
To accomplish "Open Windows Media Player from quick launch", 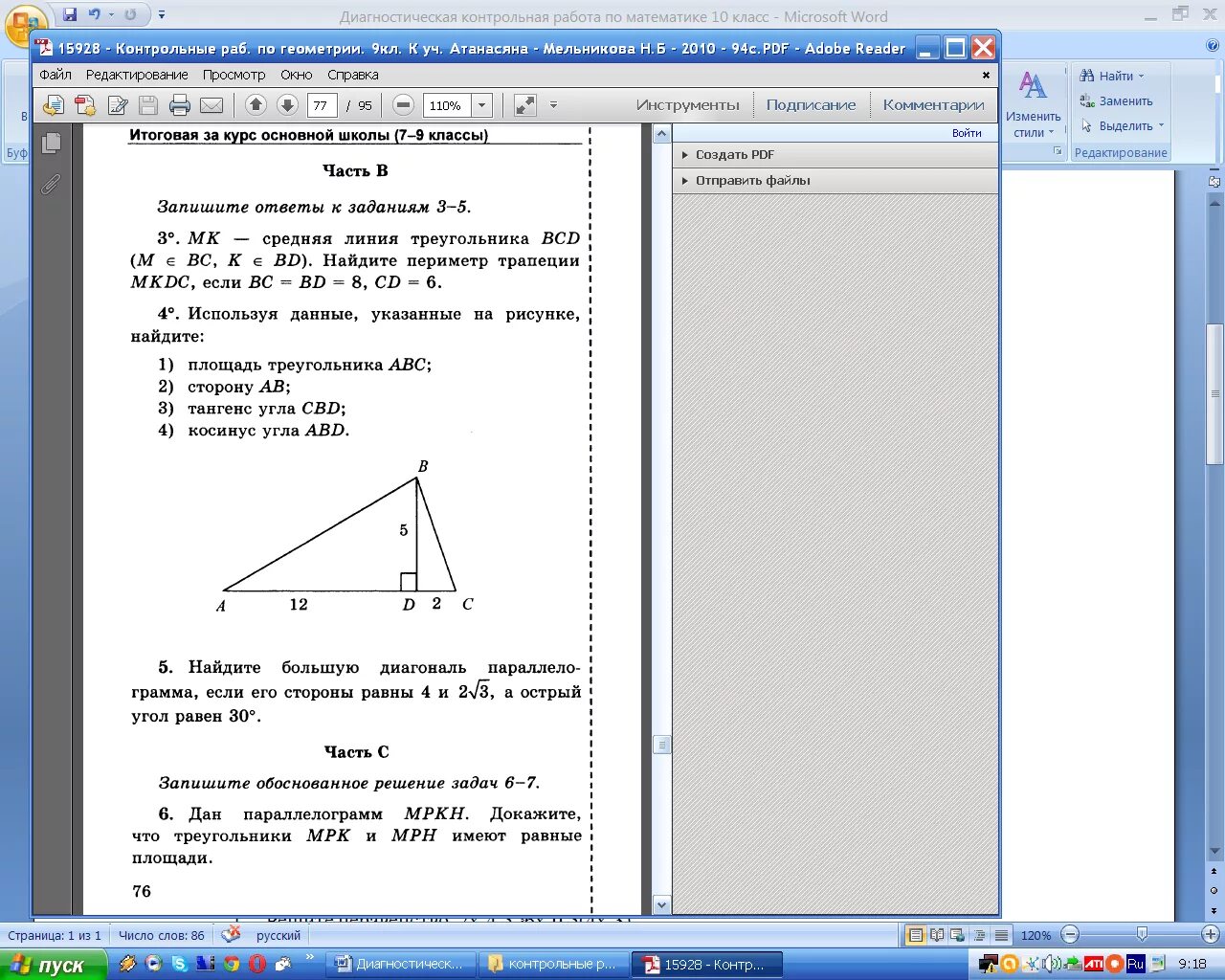I will [x=153, y=964].
